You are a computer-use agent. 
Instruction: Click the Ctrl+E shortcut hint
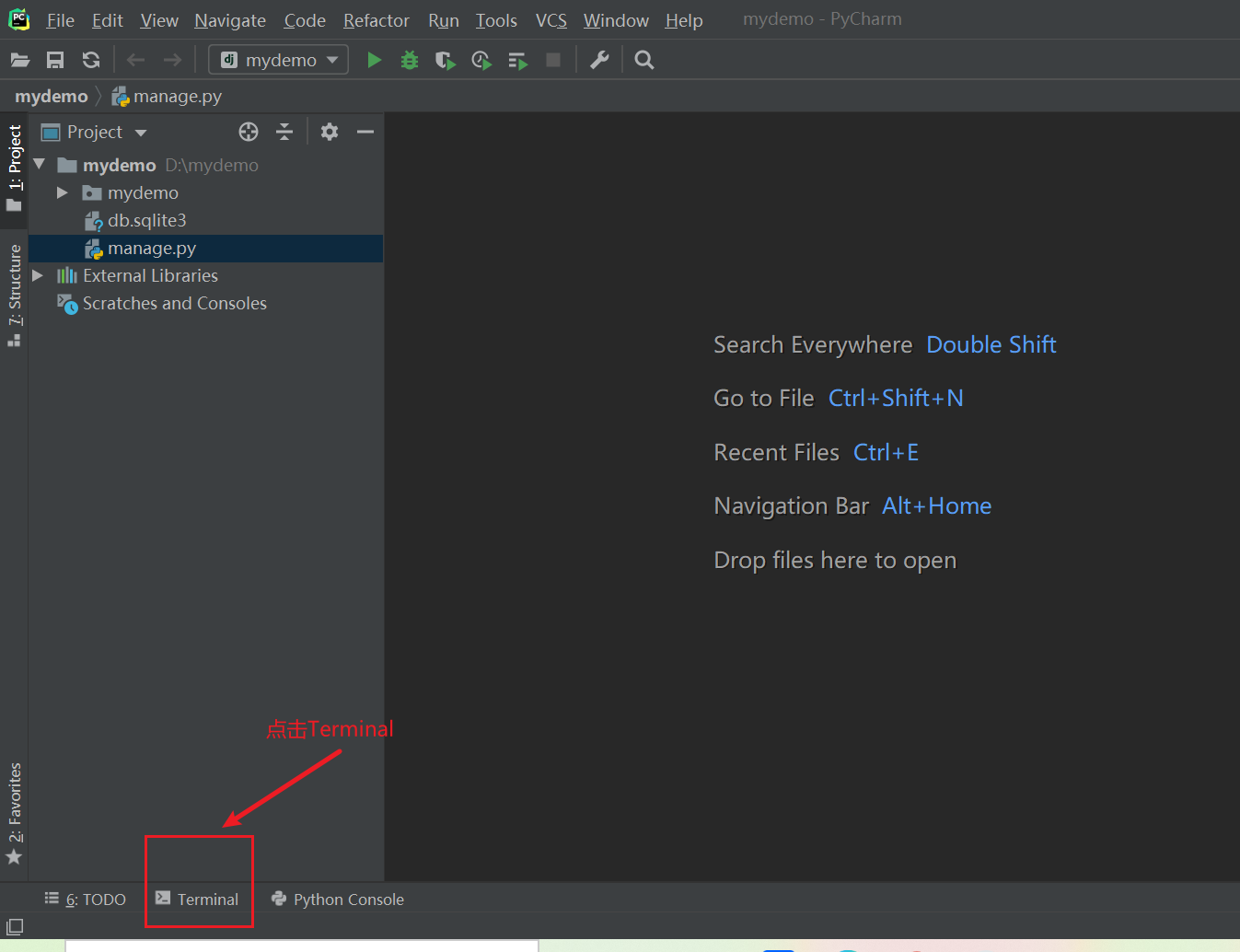[x=886, y=452]
